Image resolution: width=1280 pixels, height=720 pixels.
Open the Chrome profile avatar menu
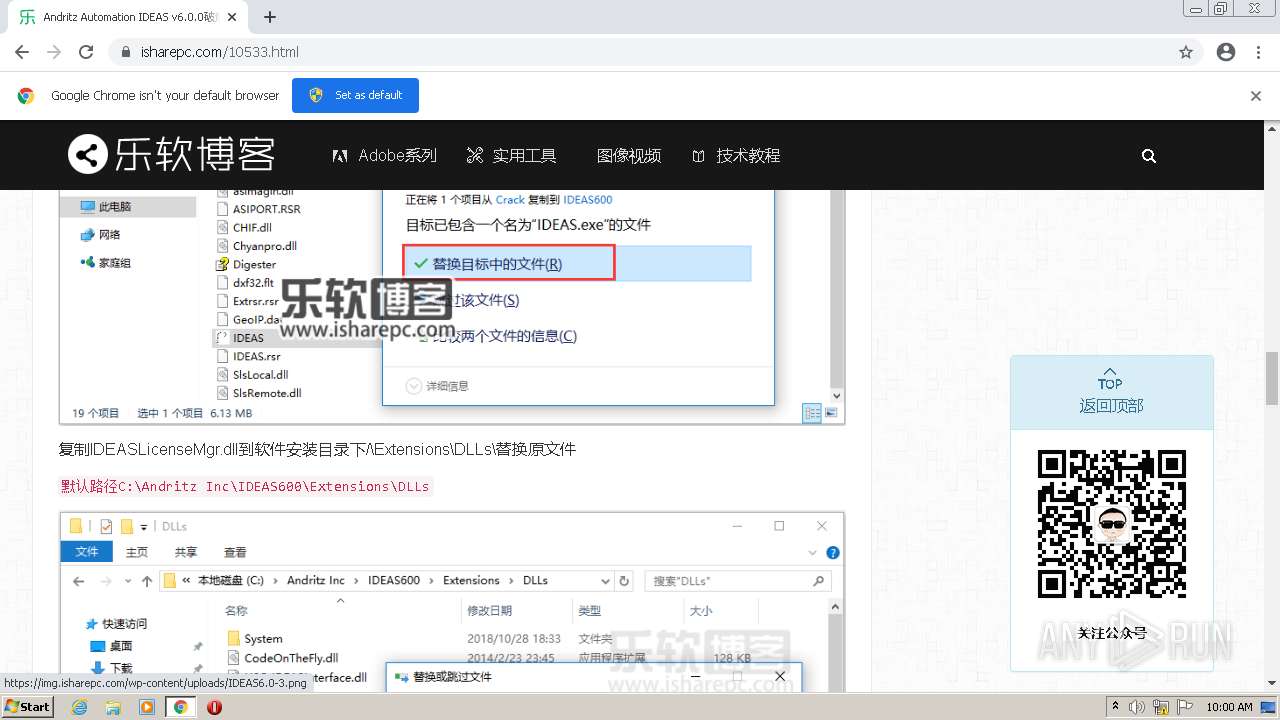[1226, 52]
